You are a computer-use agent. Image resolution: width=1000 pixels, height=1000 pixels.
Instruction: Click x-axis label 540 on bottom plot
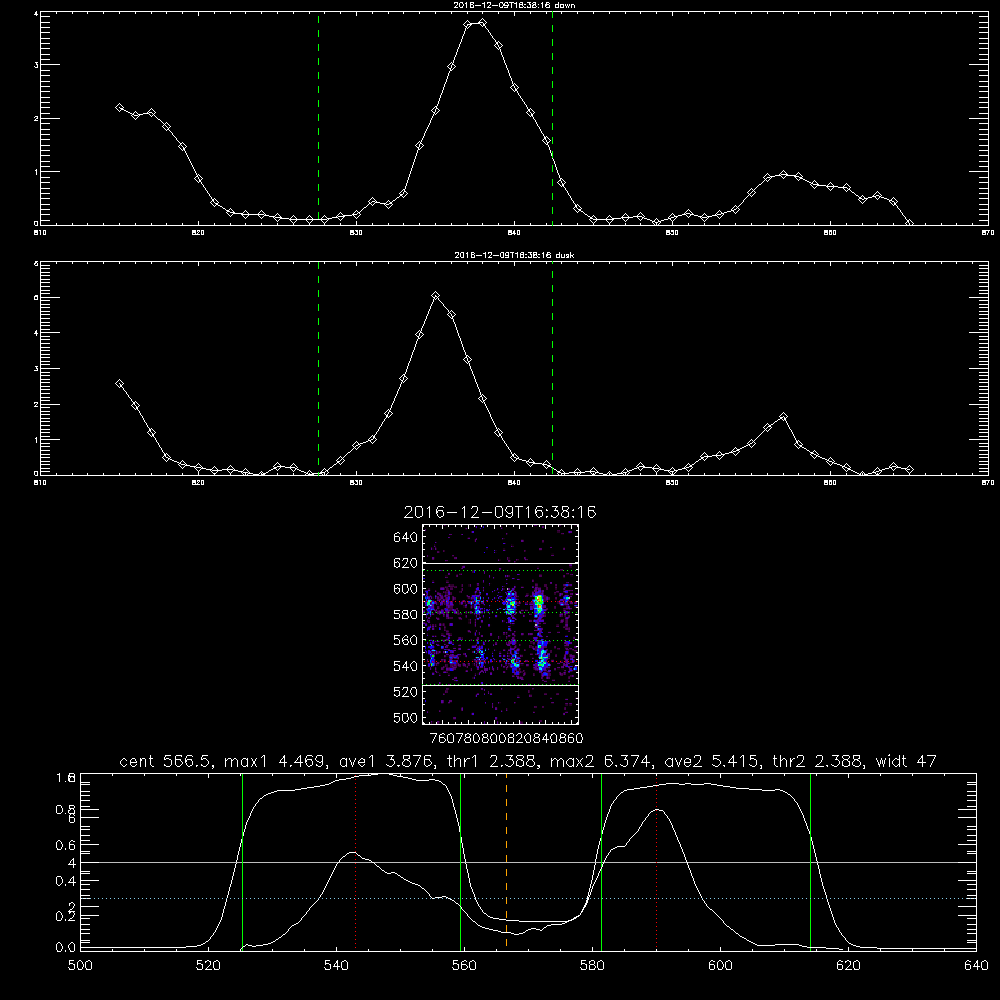pyautogui.click(x=336, y=965)
